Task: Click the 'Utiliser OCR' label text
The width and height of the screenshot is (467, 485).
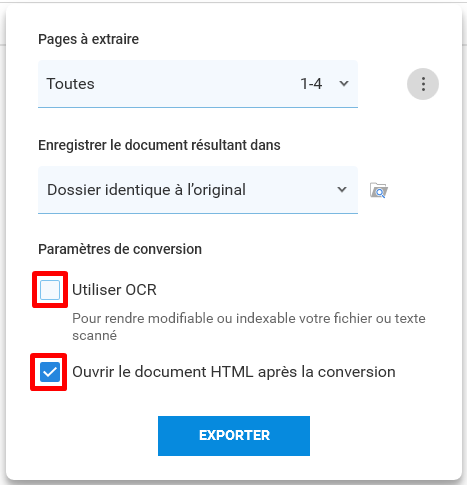Action: [114, 290]
